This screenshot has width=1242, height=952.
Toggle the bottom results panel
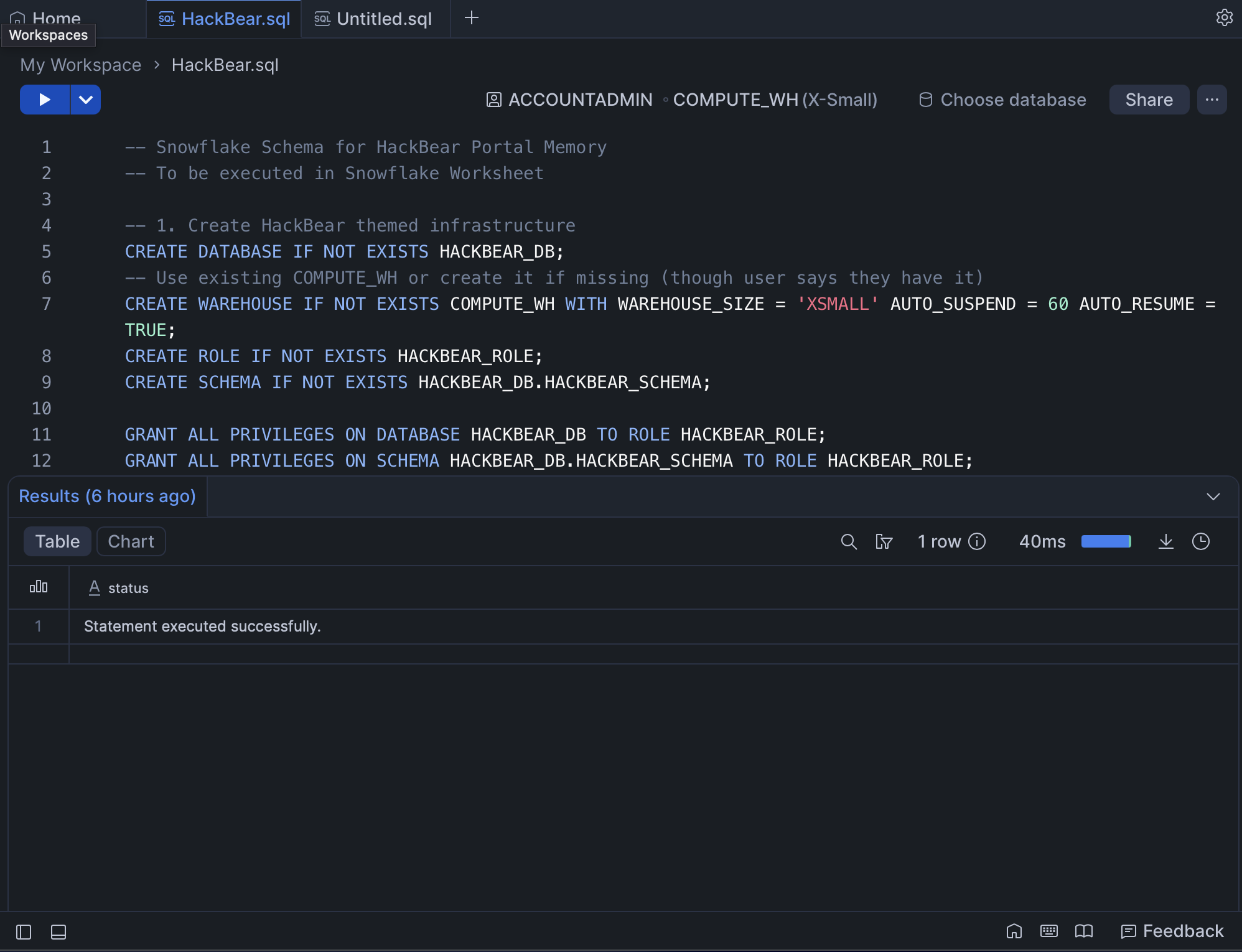click(x=58, y=931)
